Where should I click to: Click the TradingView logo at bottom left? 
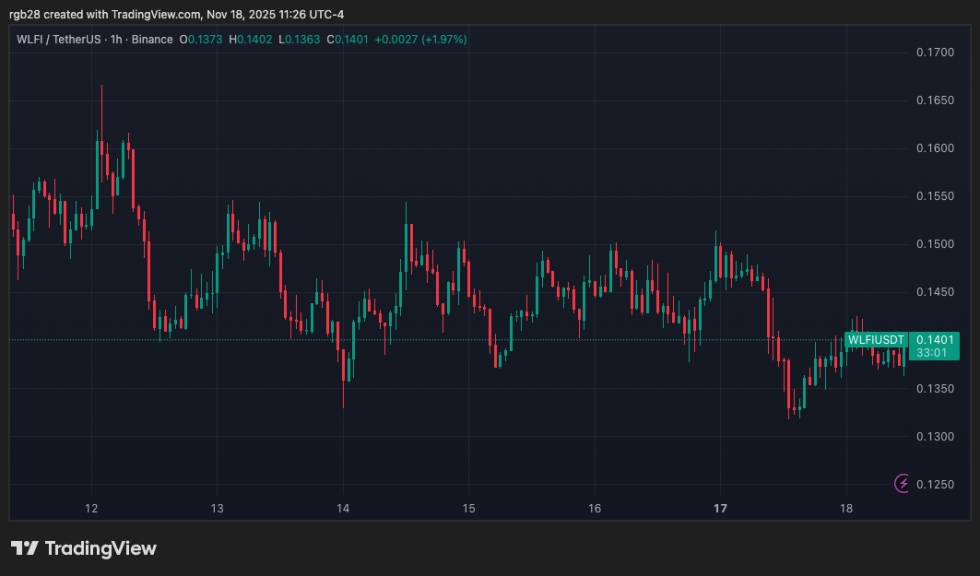[x=84, y=548]
